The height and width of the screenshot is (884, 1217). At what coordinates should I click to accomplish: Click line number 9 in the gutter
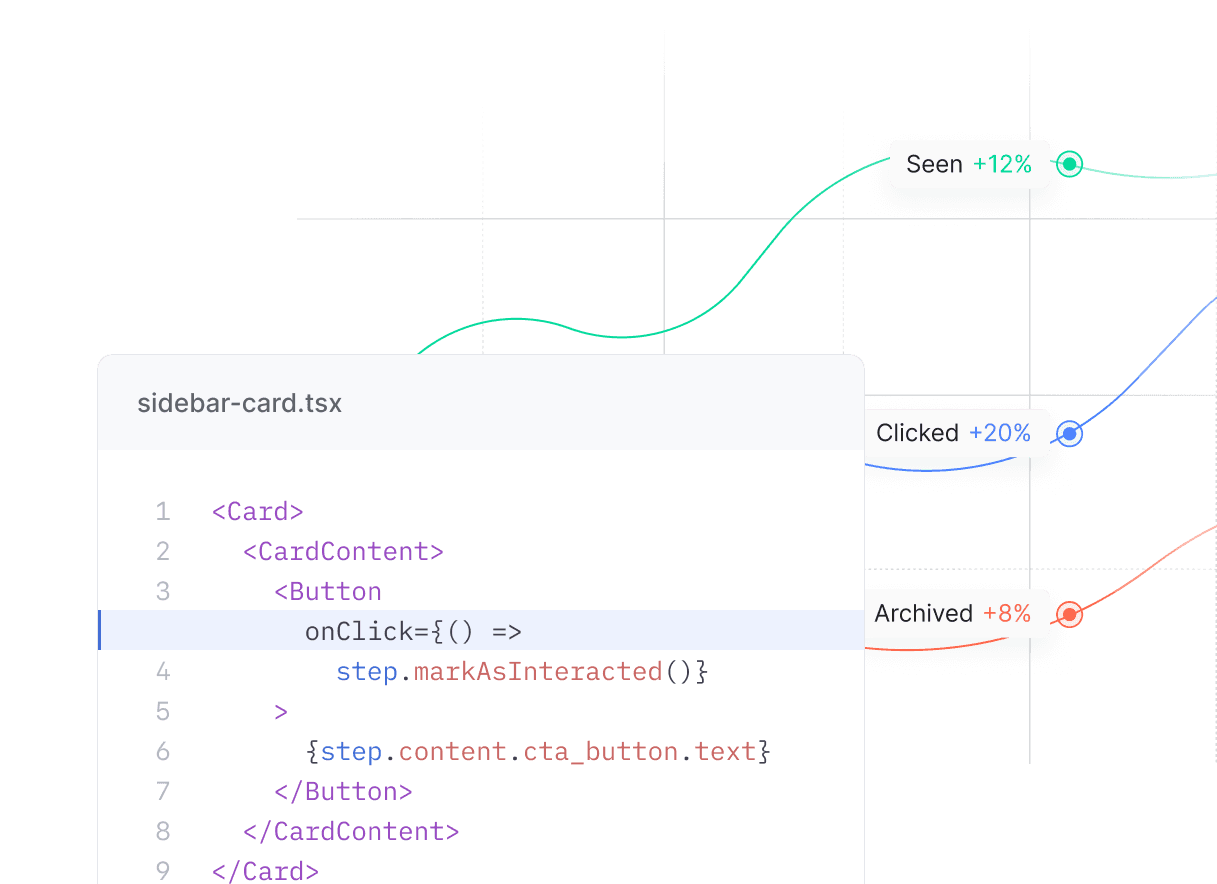click(162, 871)
